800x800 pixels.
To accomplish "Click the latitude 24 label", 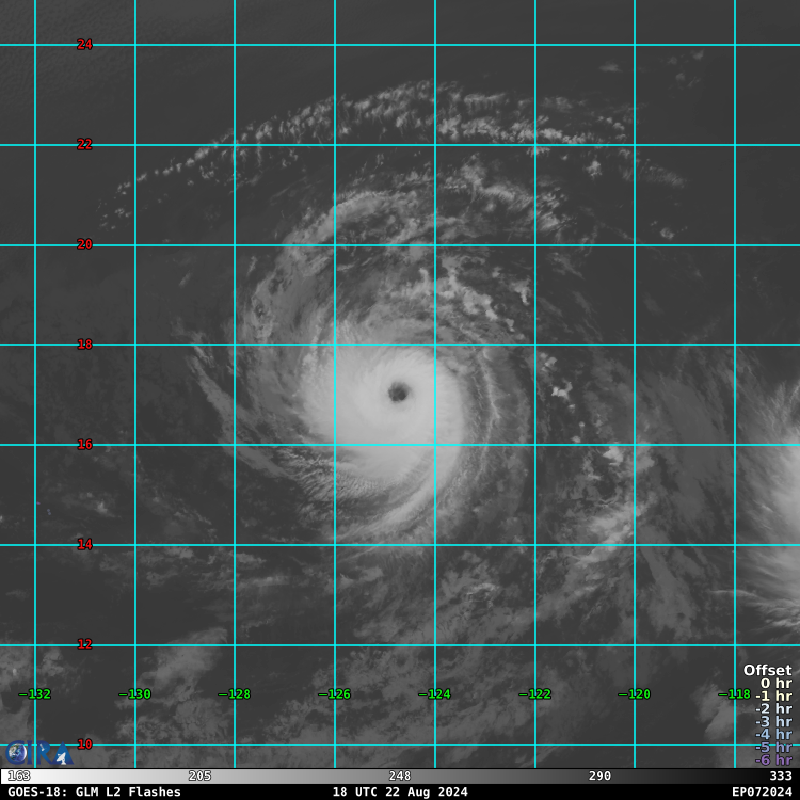I will tap(85, 45).
